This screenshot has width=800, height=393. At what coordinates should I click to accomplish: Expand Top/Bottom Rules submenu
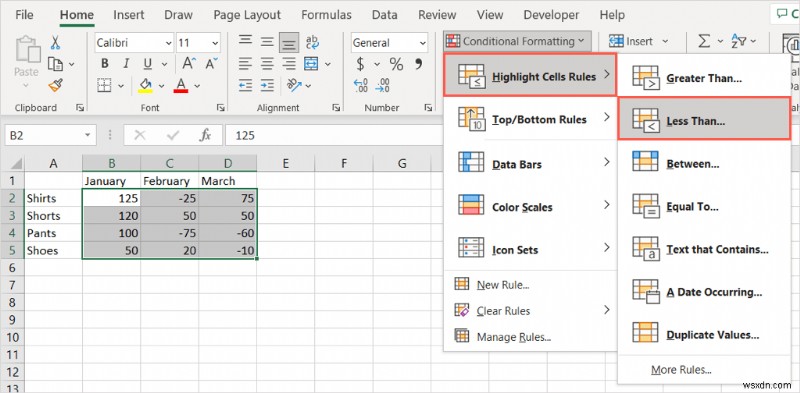point(531,119)
